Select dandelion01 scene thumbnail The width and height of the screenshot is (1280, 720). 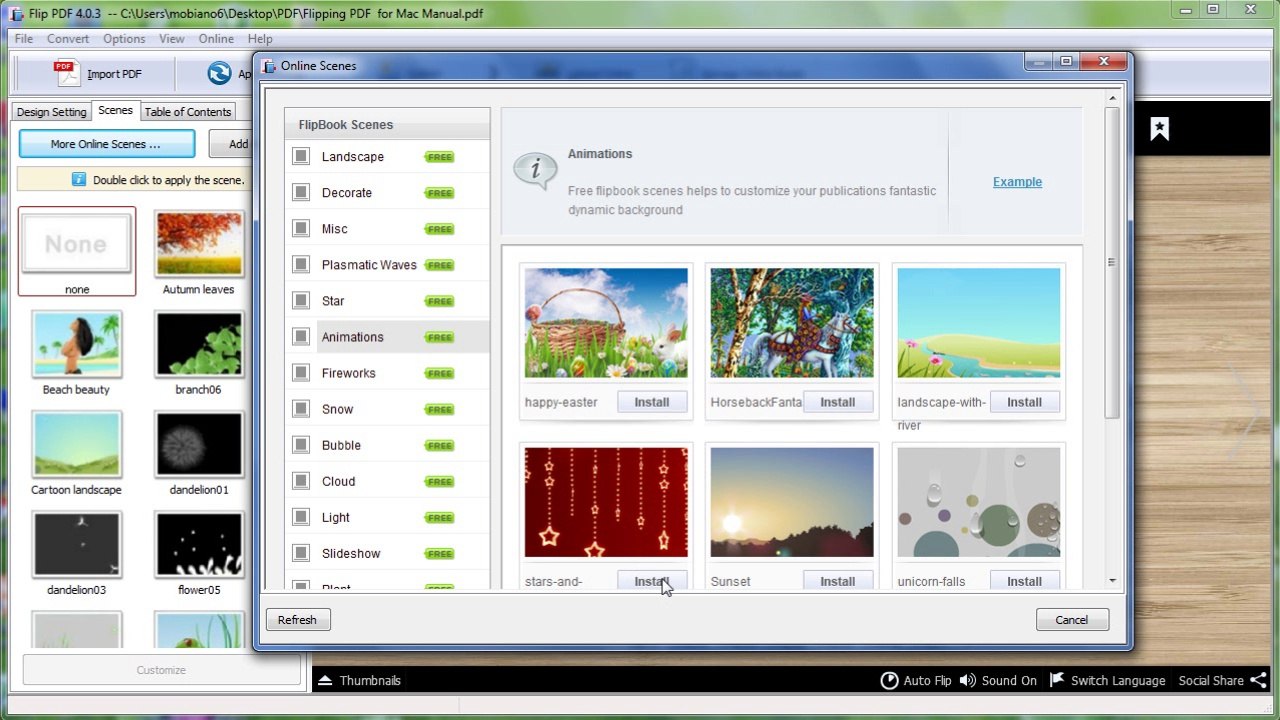(x=199, y=444)
